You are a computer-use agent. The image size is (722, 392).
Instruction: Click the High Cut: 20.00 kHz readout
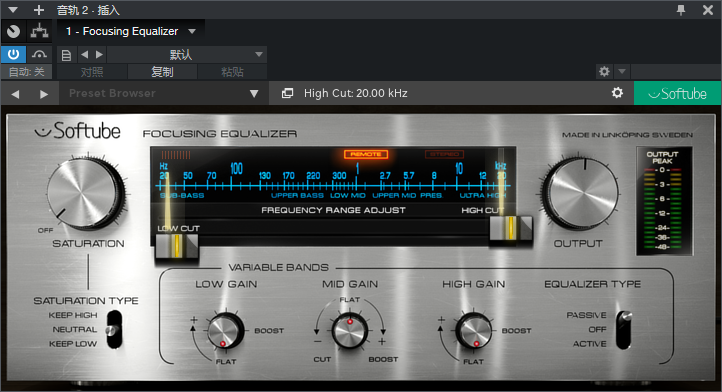[355, 94]
